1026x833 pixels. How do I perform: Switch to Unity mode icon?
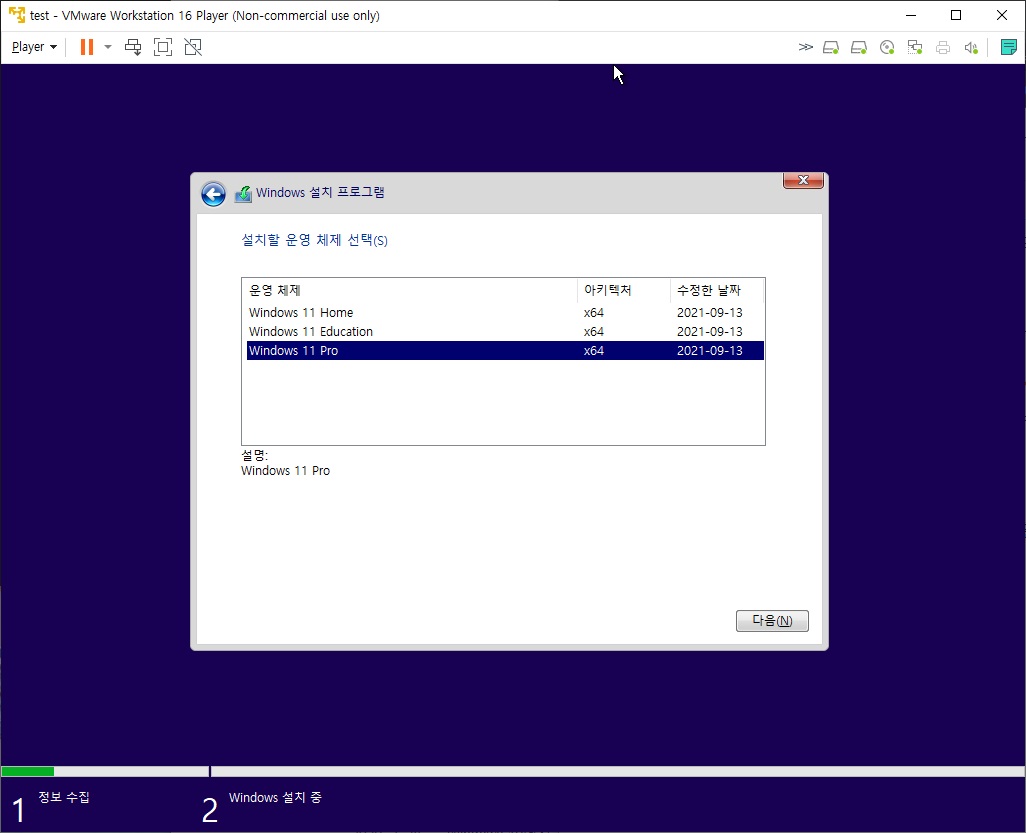click(193, 47)
